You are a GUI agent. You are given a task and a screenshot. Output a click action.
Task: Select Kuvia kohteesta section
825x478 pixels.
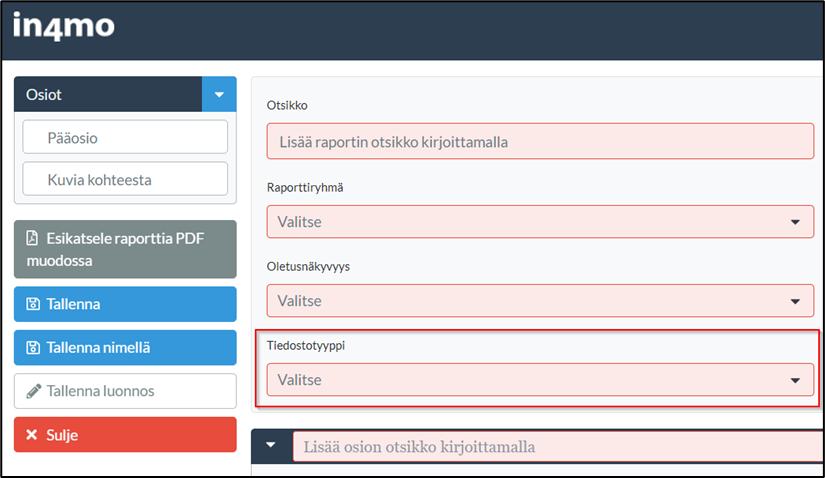pyautogui.click(x=125, y=179)
